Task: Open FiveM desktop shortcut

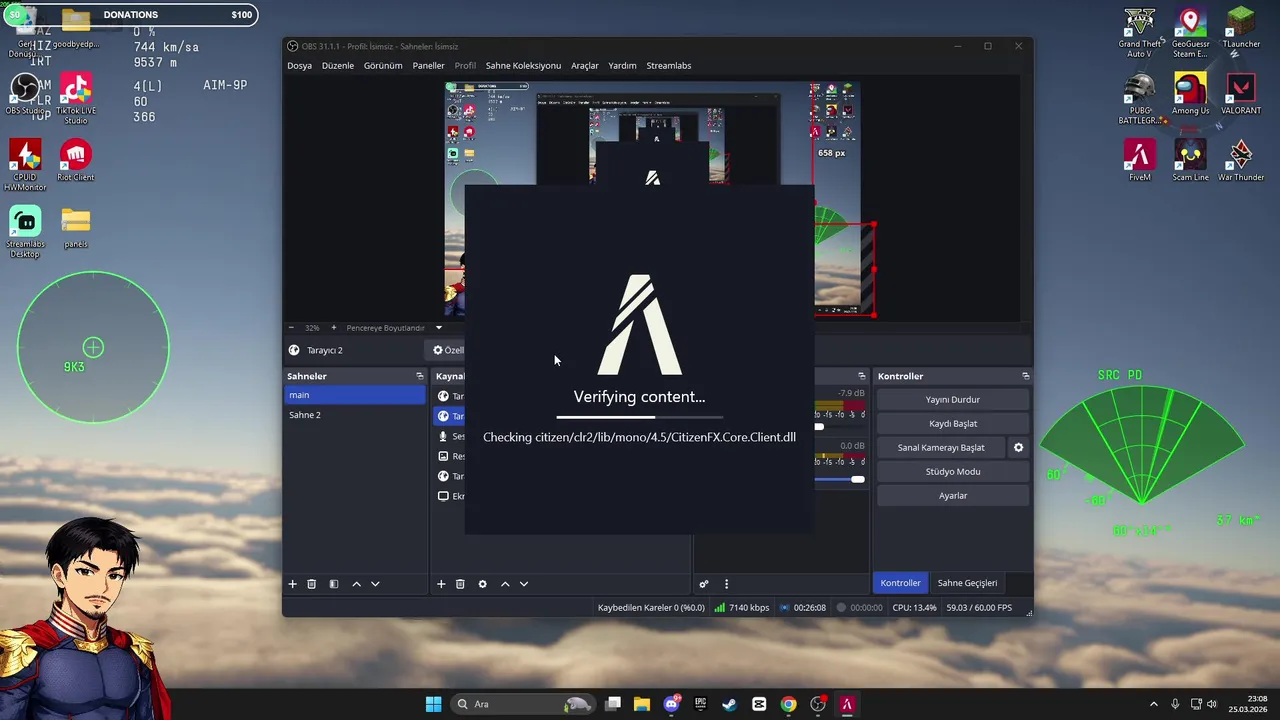Action: click(1139, 161)
